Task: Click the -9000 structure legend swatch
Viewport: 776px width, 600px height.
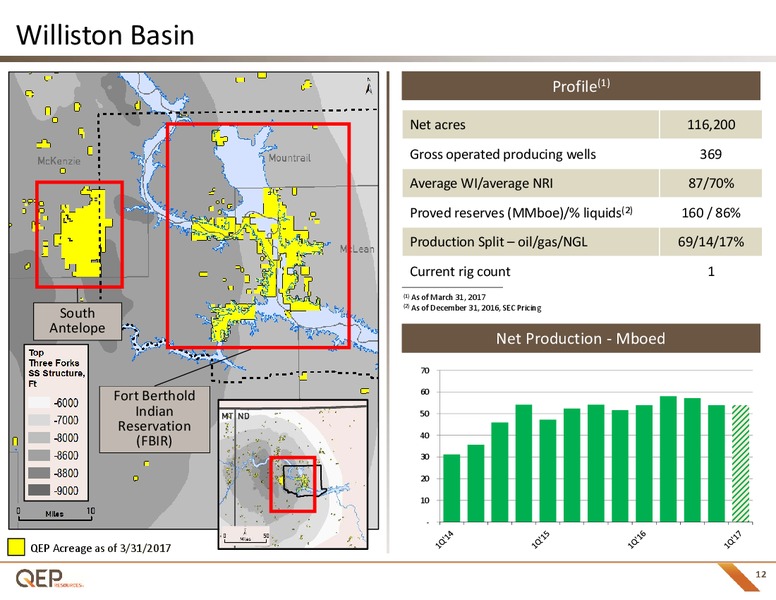Action: pyautogui.click(x=39, y=490)
